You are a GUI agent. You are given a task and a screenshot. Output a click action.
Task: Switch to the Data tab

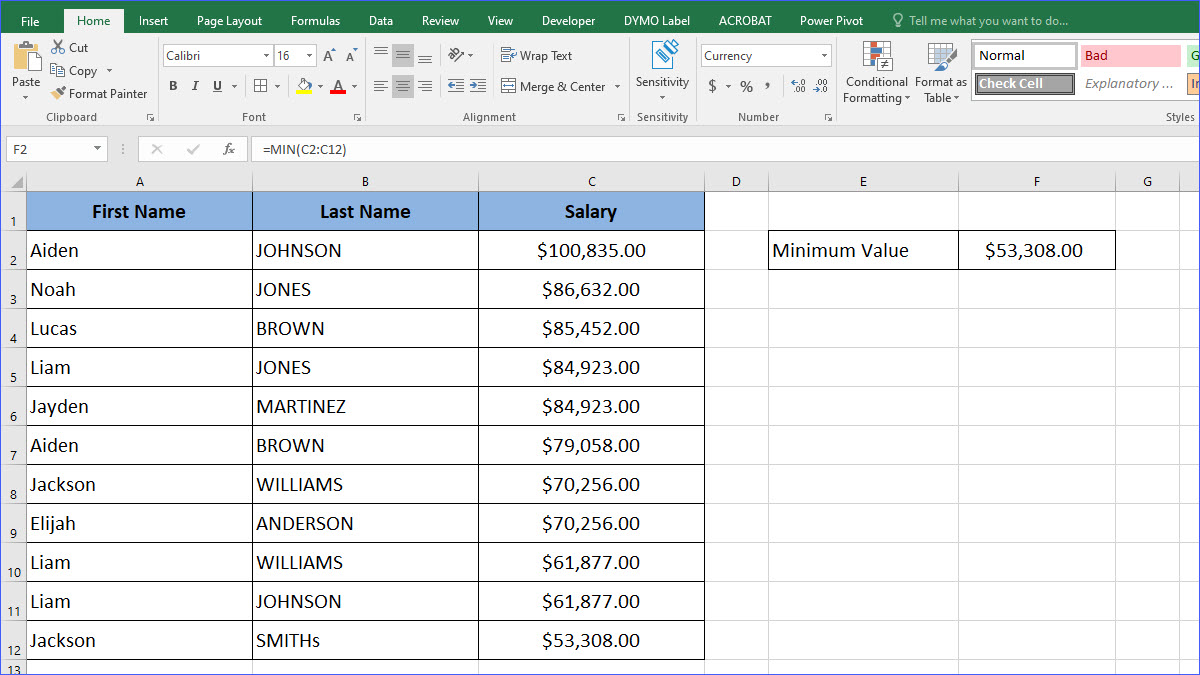tap(380, 20)
